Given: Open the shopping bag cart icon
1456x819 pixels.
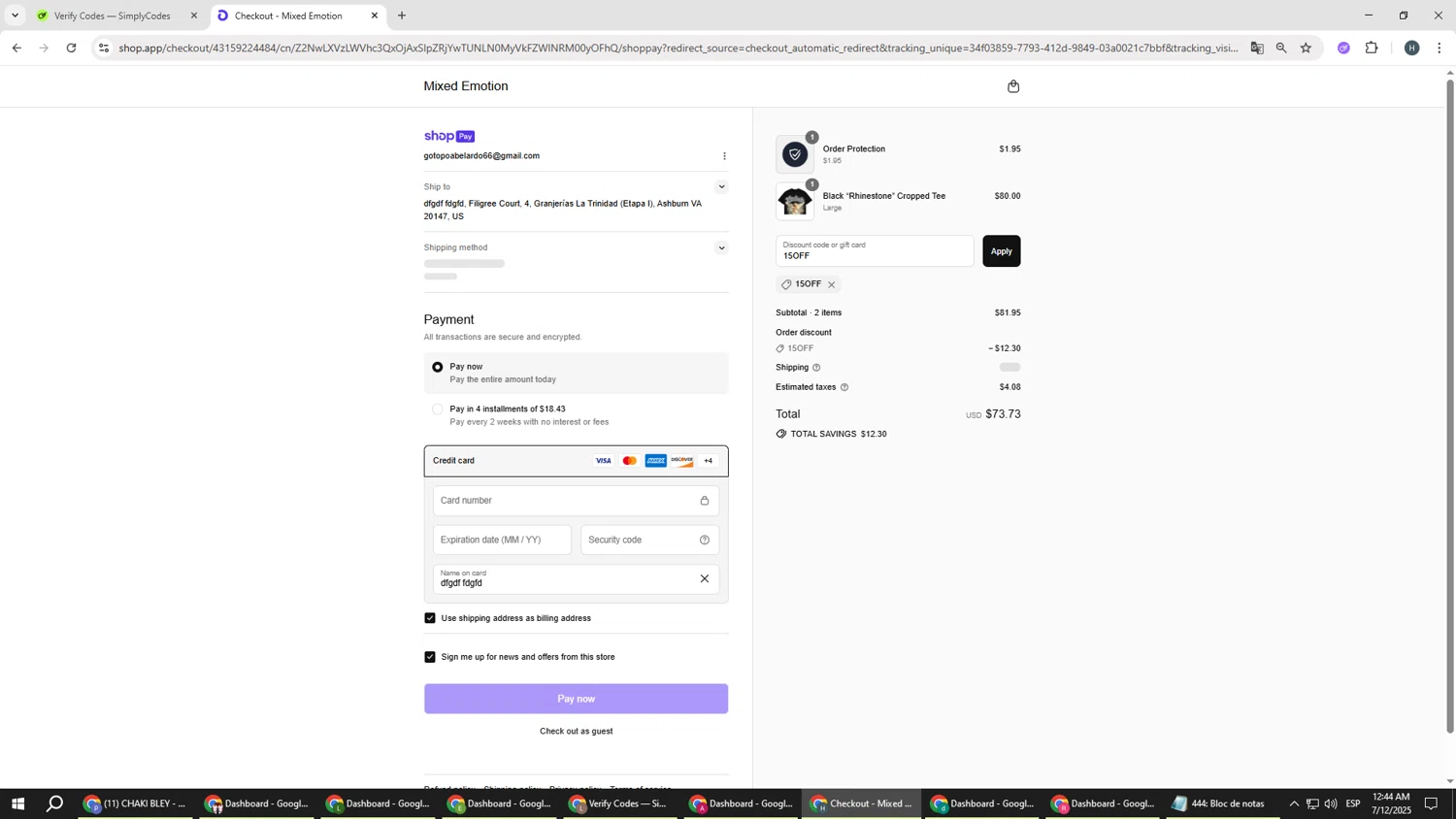Looking at the screenshot, I should 1013,86.
